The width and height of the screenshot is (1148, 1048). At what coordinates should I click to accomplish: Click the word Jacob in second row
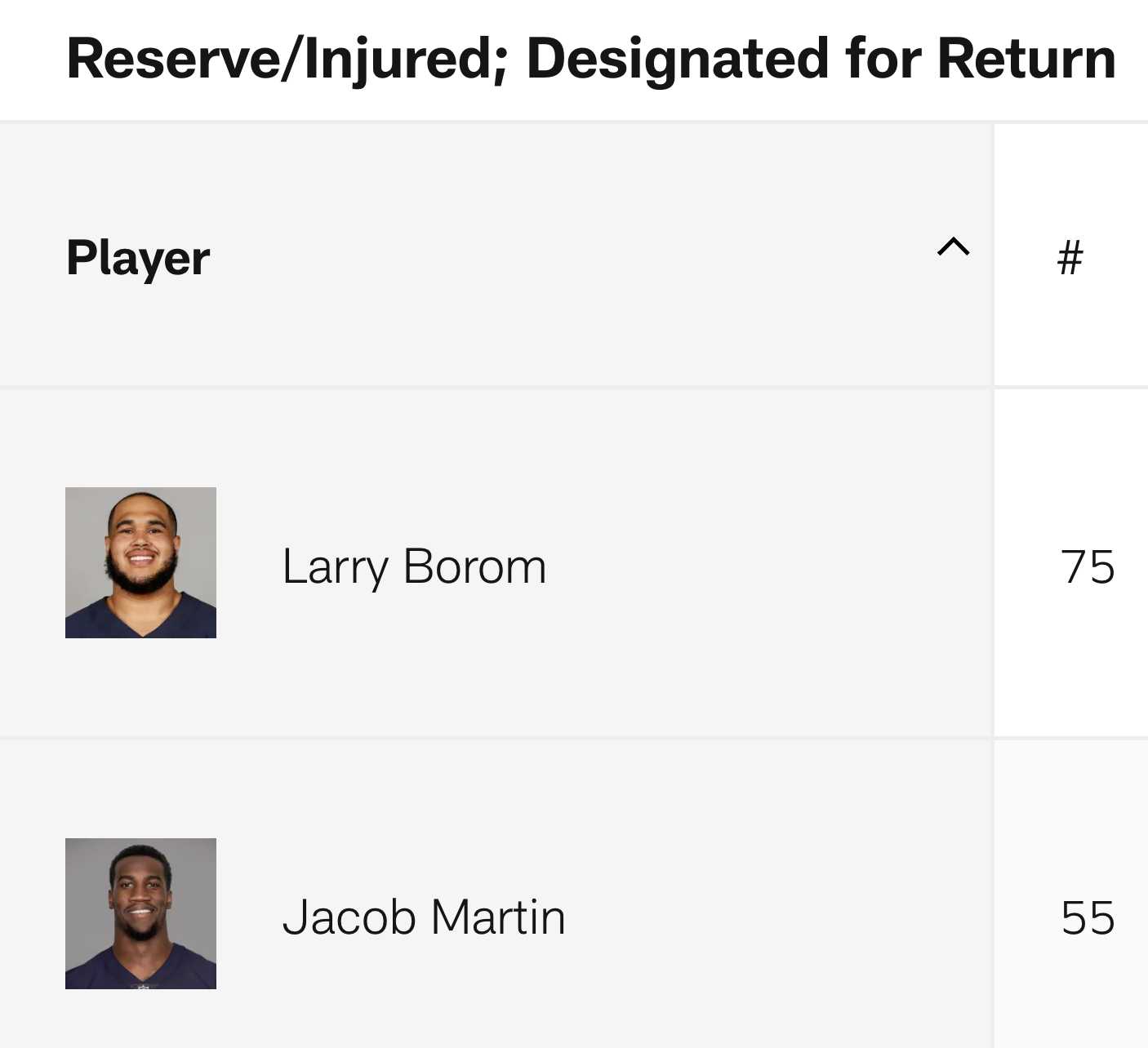click(x=349, y=917)
